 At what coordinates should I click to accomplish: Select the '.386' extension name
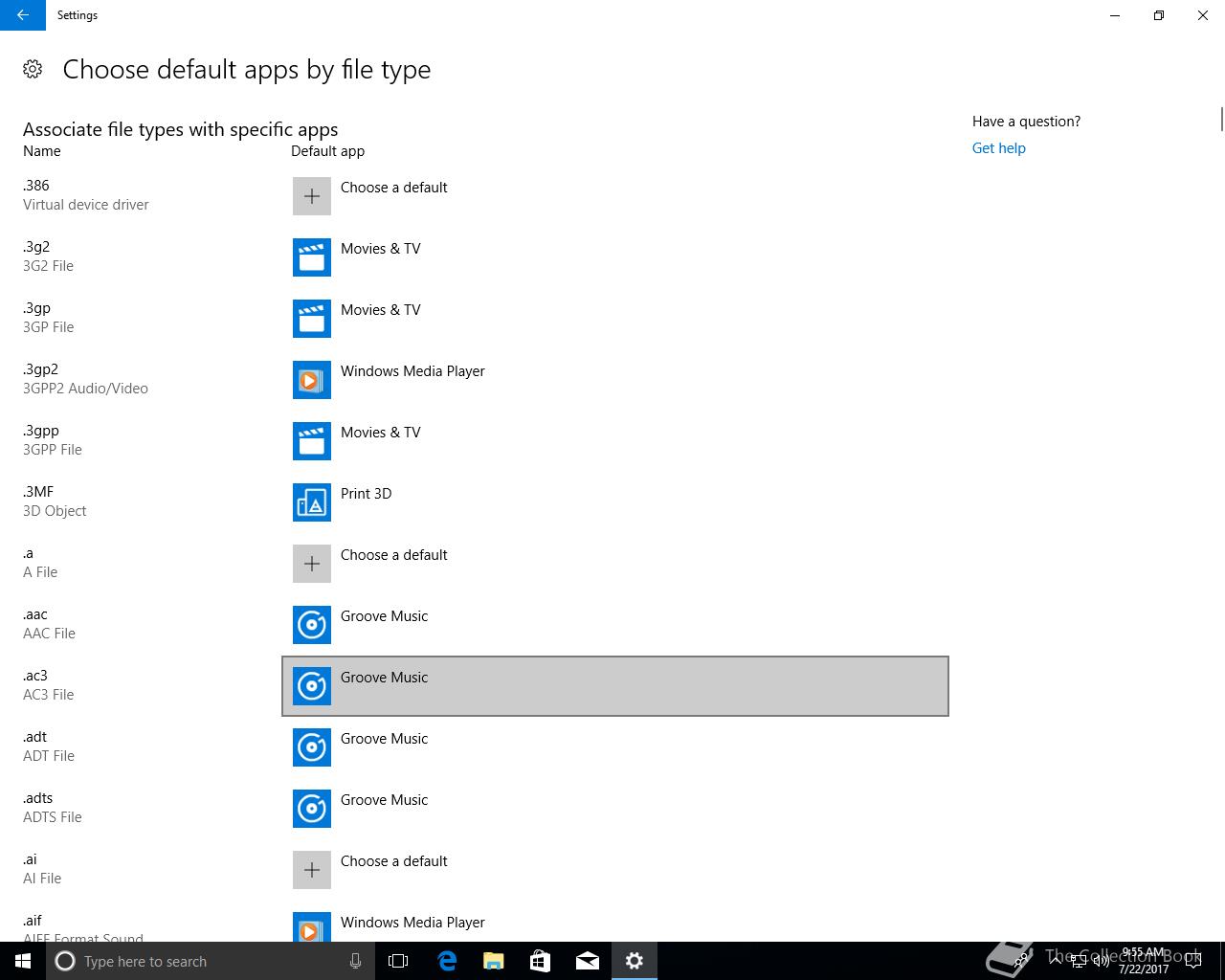(x=36, y=186)
